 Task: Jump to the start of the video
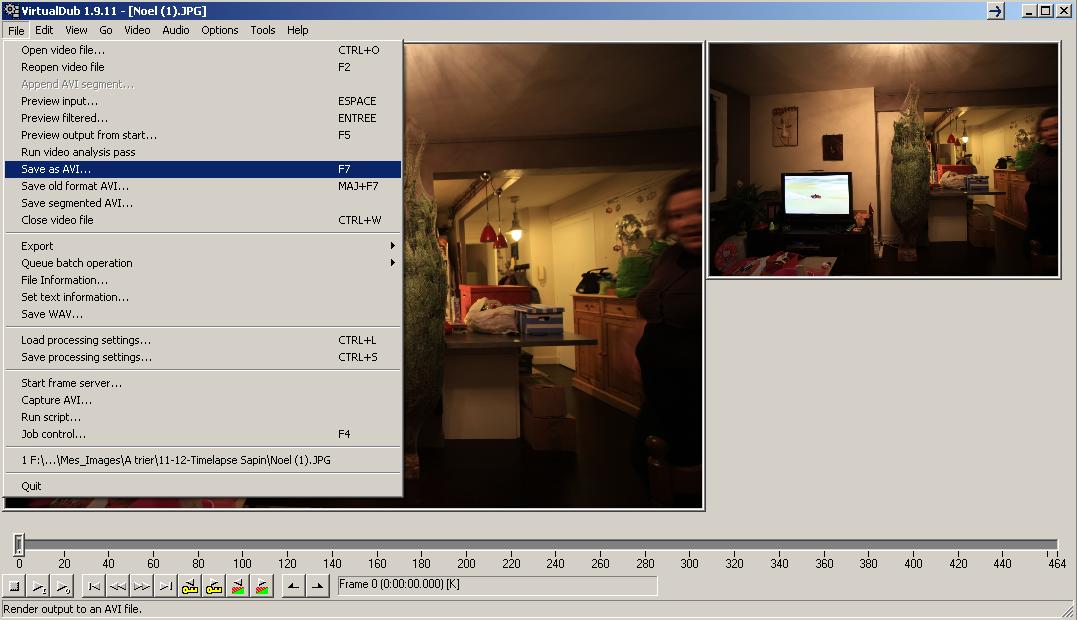pyautogui.click(x=94, y=586)
